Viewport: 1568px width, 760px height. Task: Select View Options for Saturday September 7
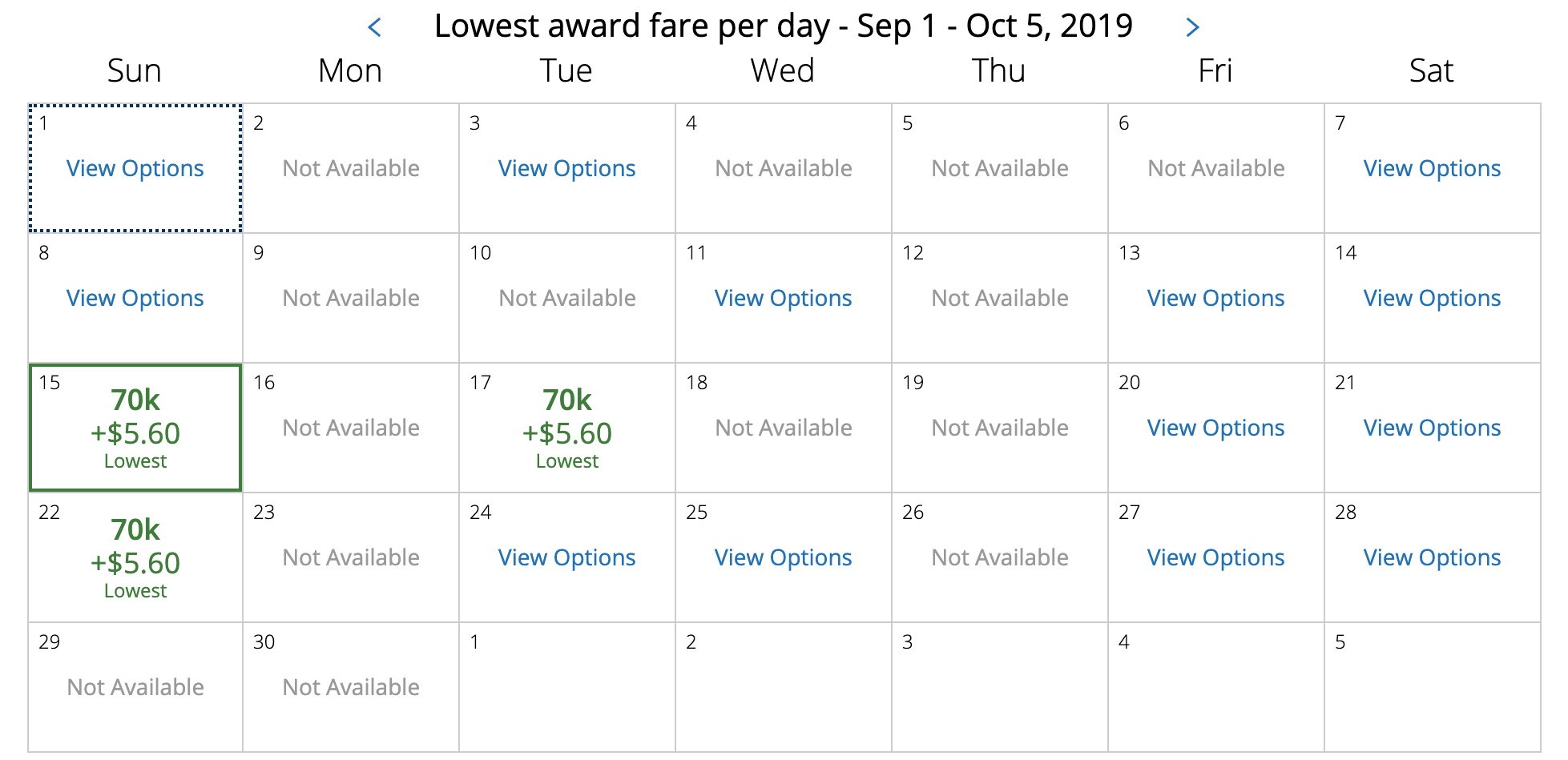coord(1432,168)
